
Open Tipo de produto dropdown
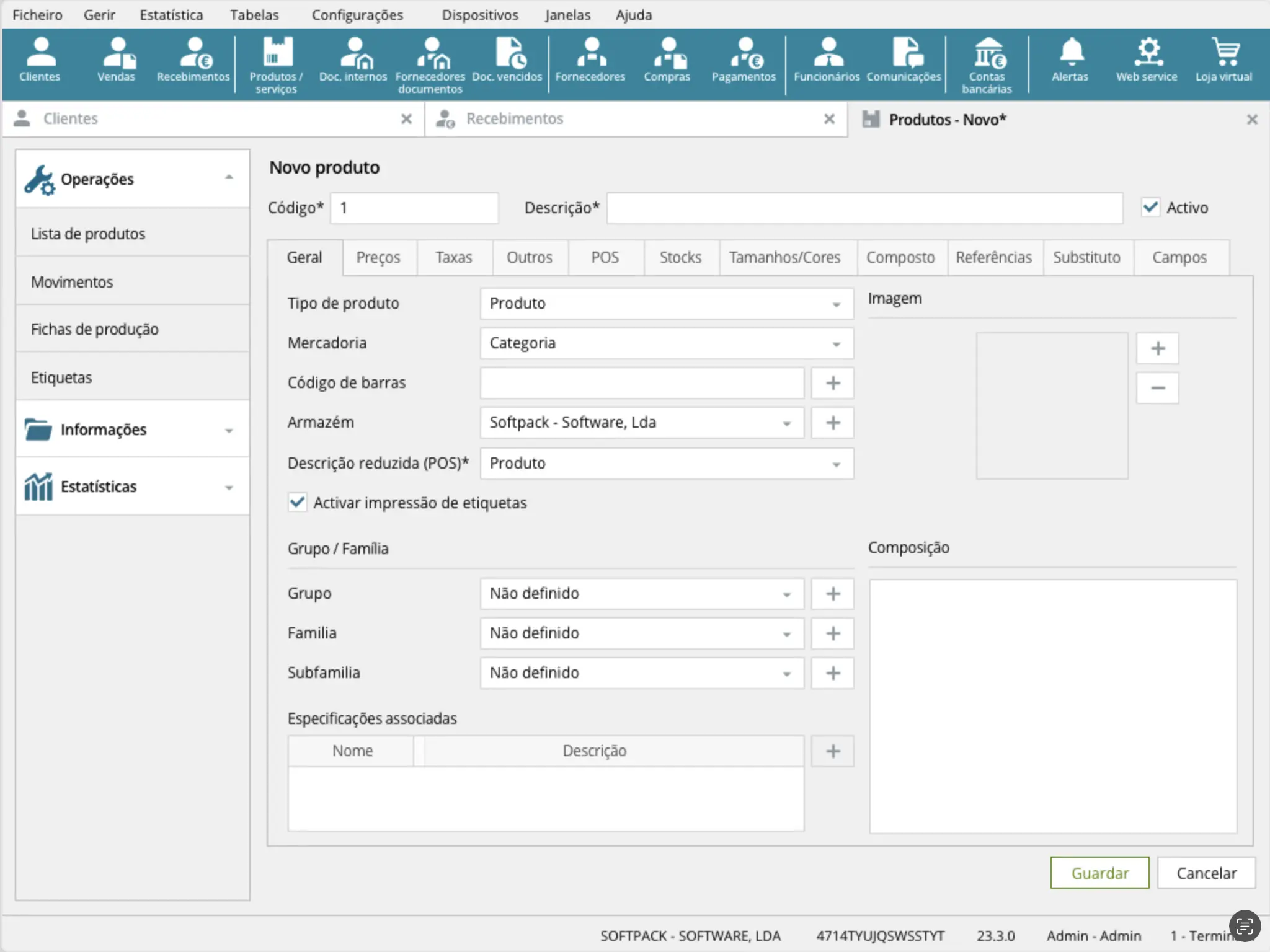(667, 304)
